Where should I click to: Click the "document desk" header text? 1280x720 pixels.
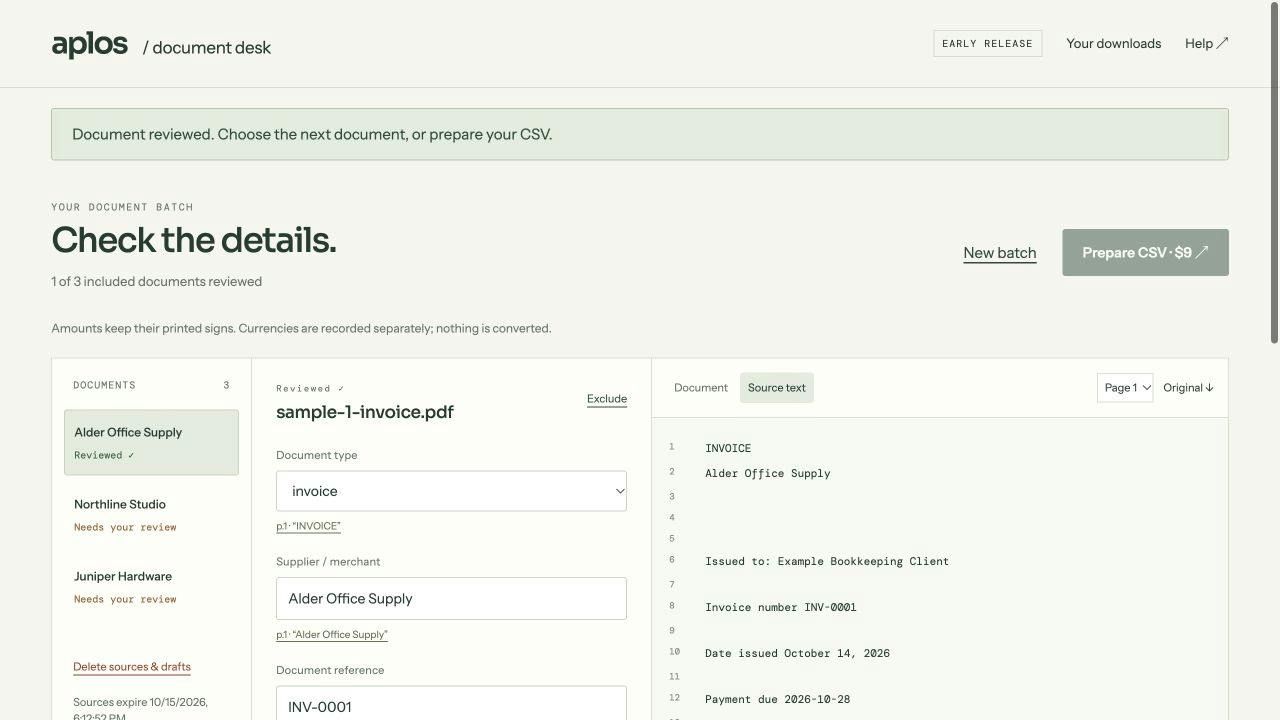coord(207,47)
